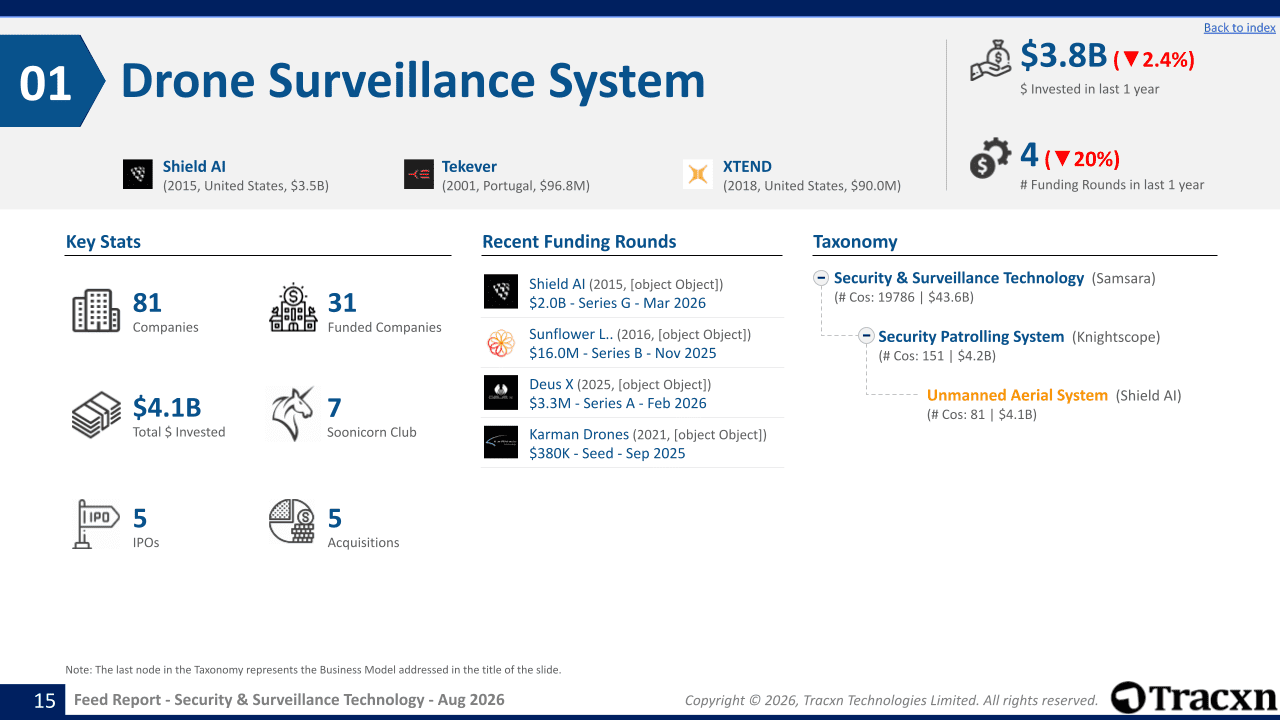Click the $2.0B - Series G - Mar 2026 text

tap(617, 303)
